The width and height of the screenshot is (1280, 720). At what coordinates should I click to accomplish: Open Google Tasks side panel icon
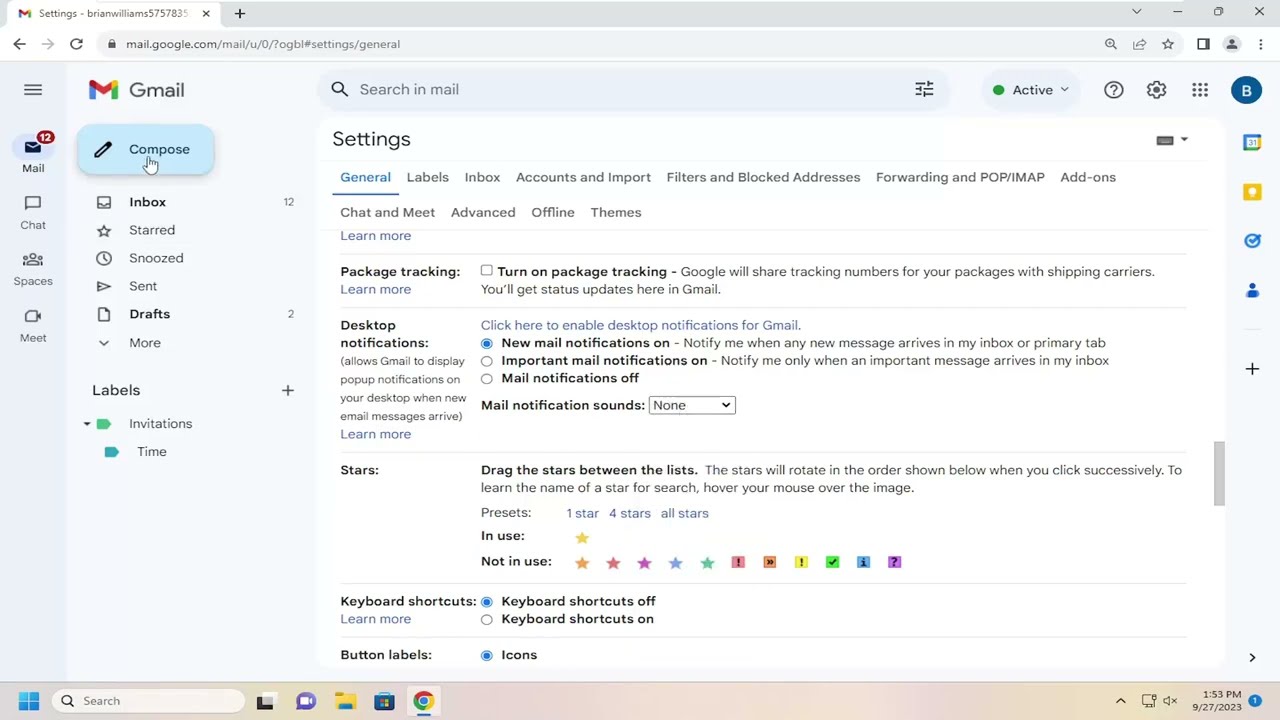[x=1252, y=241]
